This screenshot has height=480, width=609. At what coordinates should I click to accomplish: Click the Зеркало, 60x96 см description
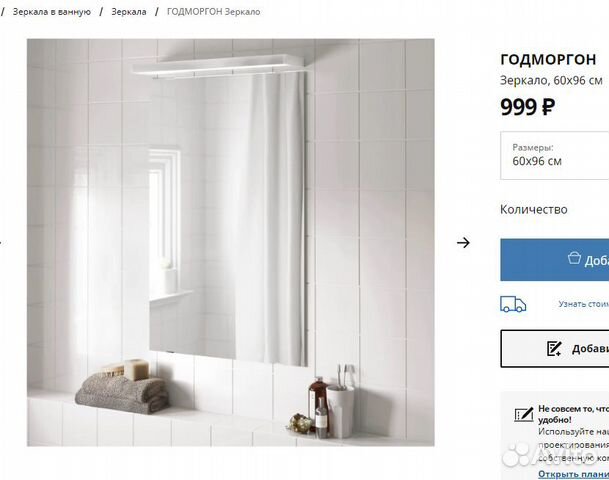pyautogui.click(x=551, y=80)
